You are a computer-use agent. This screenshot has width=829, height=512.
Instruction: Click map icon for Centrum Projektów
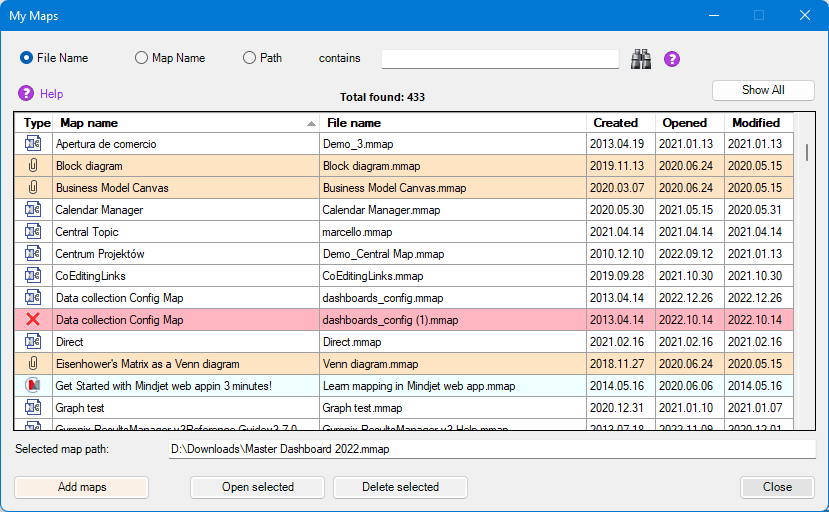click(x=33, y=253)
